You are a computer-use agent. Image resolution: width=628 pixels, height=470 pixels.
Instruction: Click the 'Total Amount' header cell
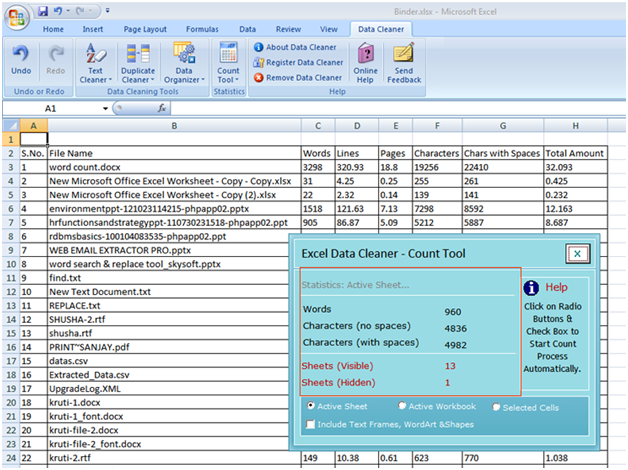click(576, 153)
